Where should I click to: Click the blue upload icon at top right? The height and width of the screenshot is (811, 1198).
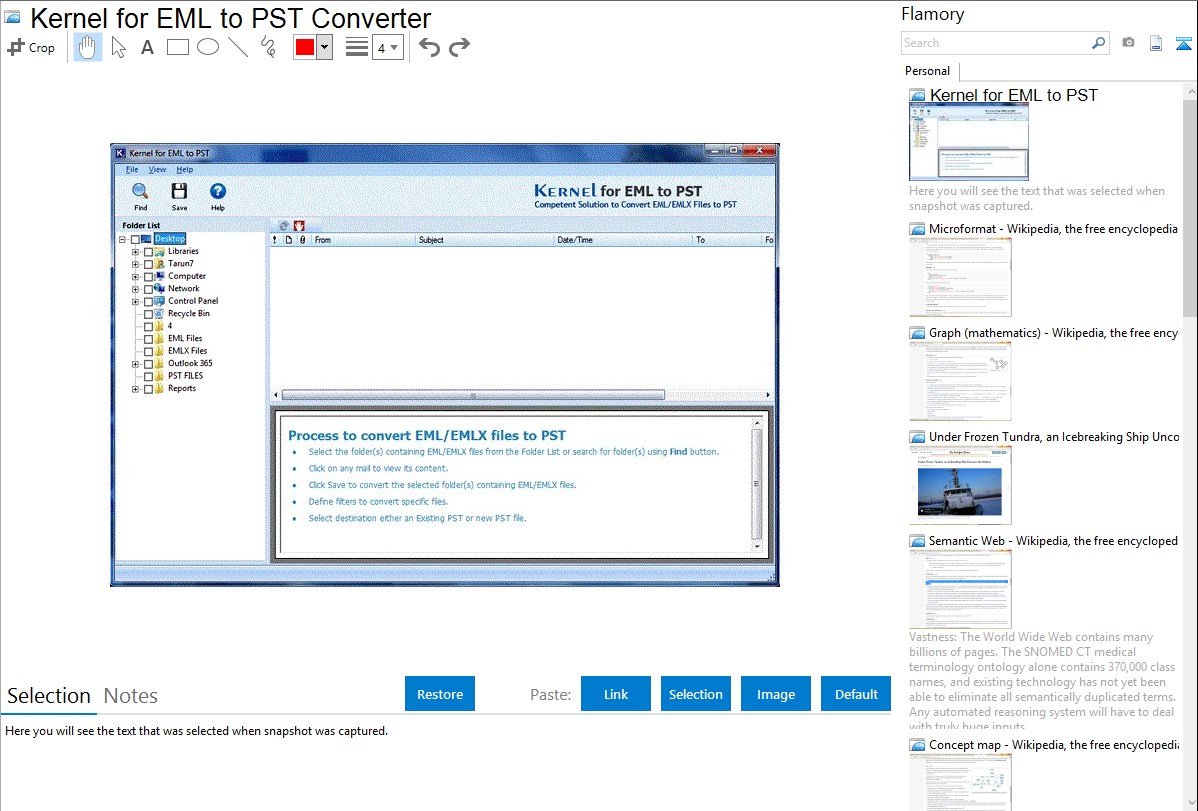point(1183,43)
